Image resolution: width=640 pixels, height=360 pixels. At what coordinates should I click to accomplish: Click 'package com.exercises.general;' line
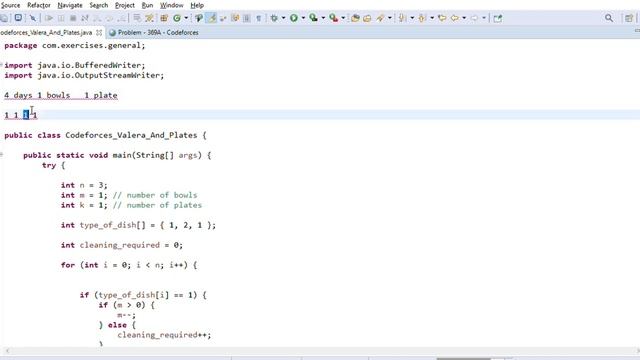(x=75, y=45)
